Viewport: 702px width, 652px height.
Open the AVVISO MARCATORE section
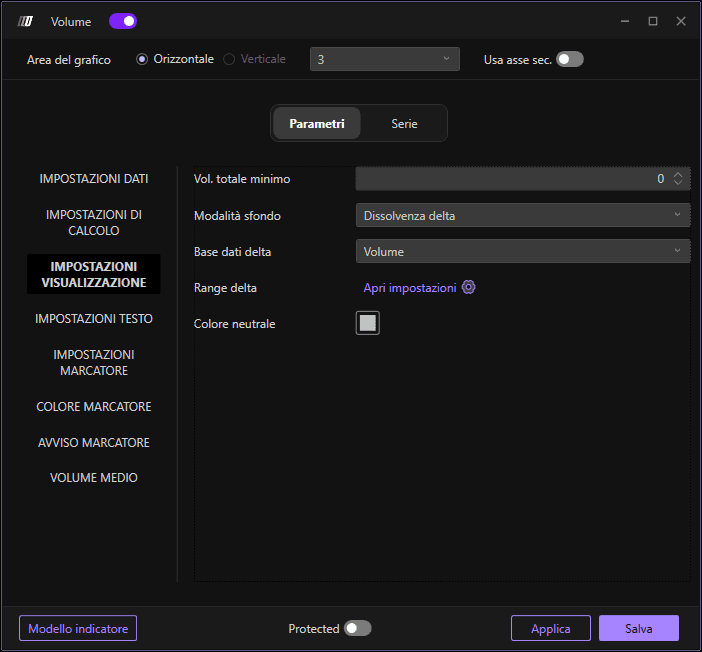tap(94, 442)
